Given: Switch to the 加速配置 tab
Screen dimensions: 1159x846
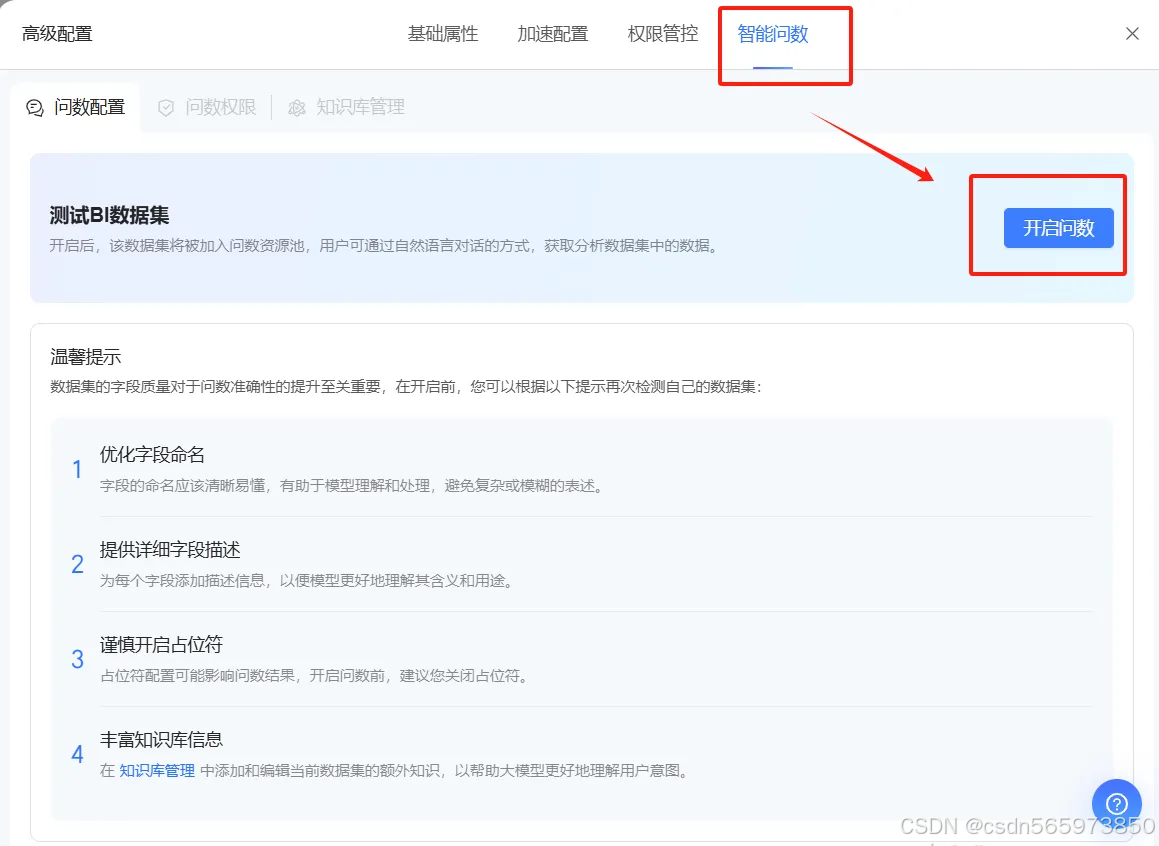Looking at the screenshot, I should pos(552,33).
